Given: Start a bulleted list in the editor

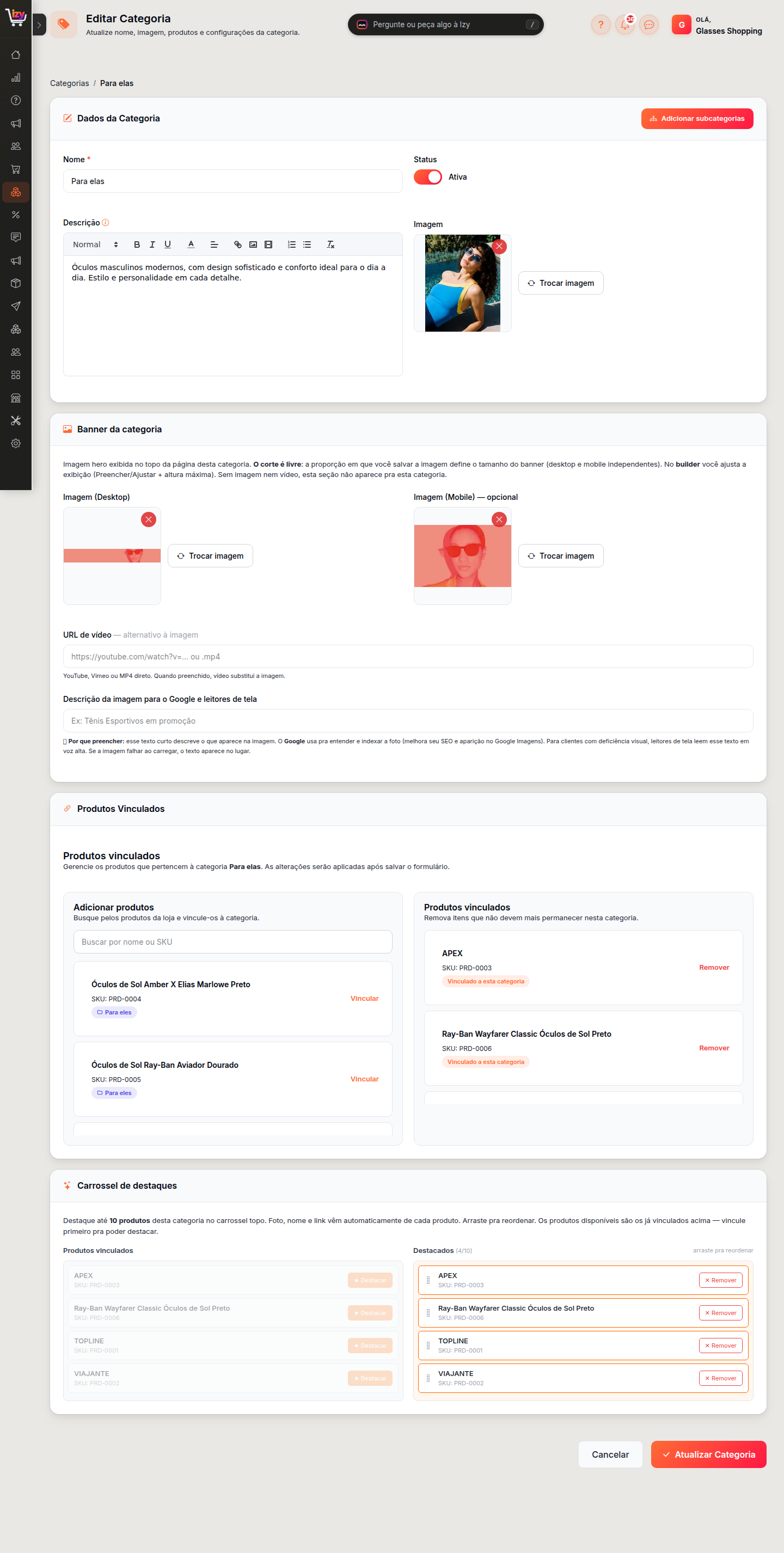Looking at the screenshot, I should (x=307, y=245).
